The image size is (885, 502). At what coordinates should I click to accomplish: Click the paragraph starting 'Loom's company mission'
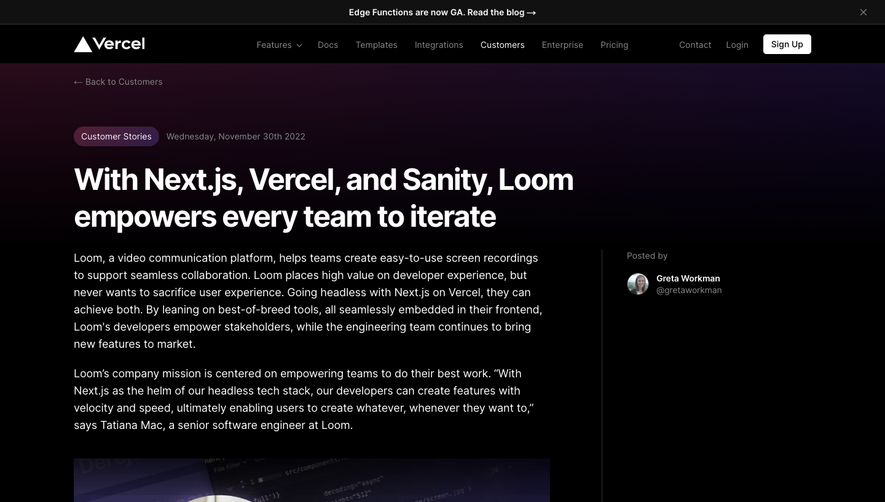(304, 399)
